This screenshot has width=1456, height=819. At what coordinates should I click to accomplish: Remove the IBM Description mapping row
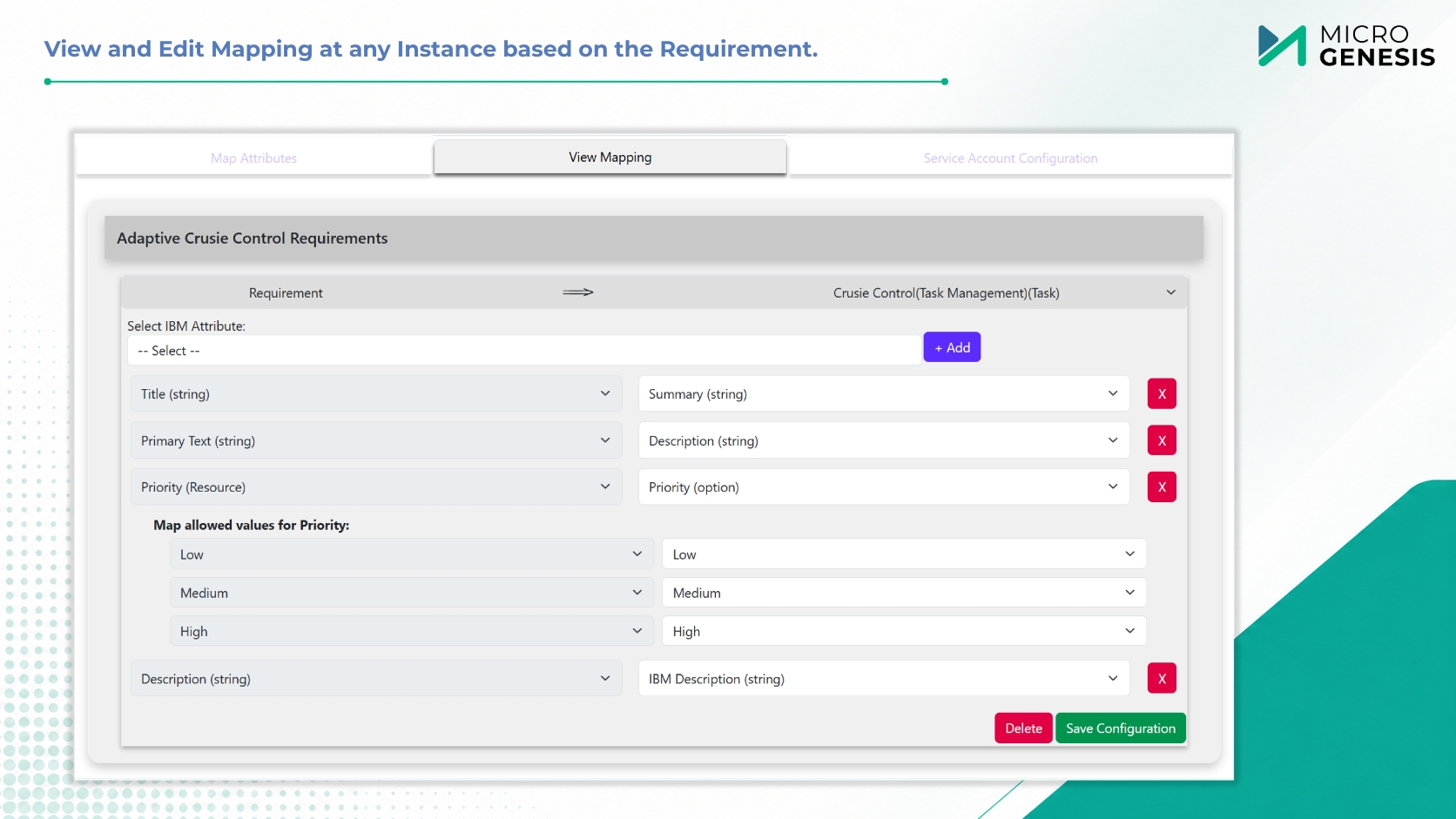pos(1162,678)
